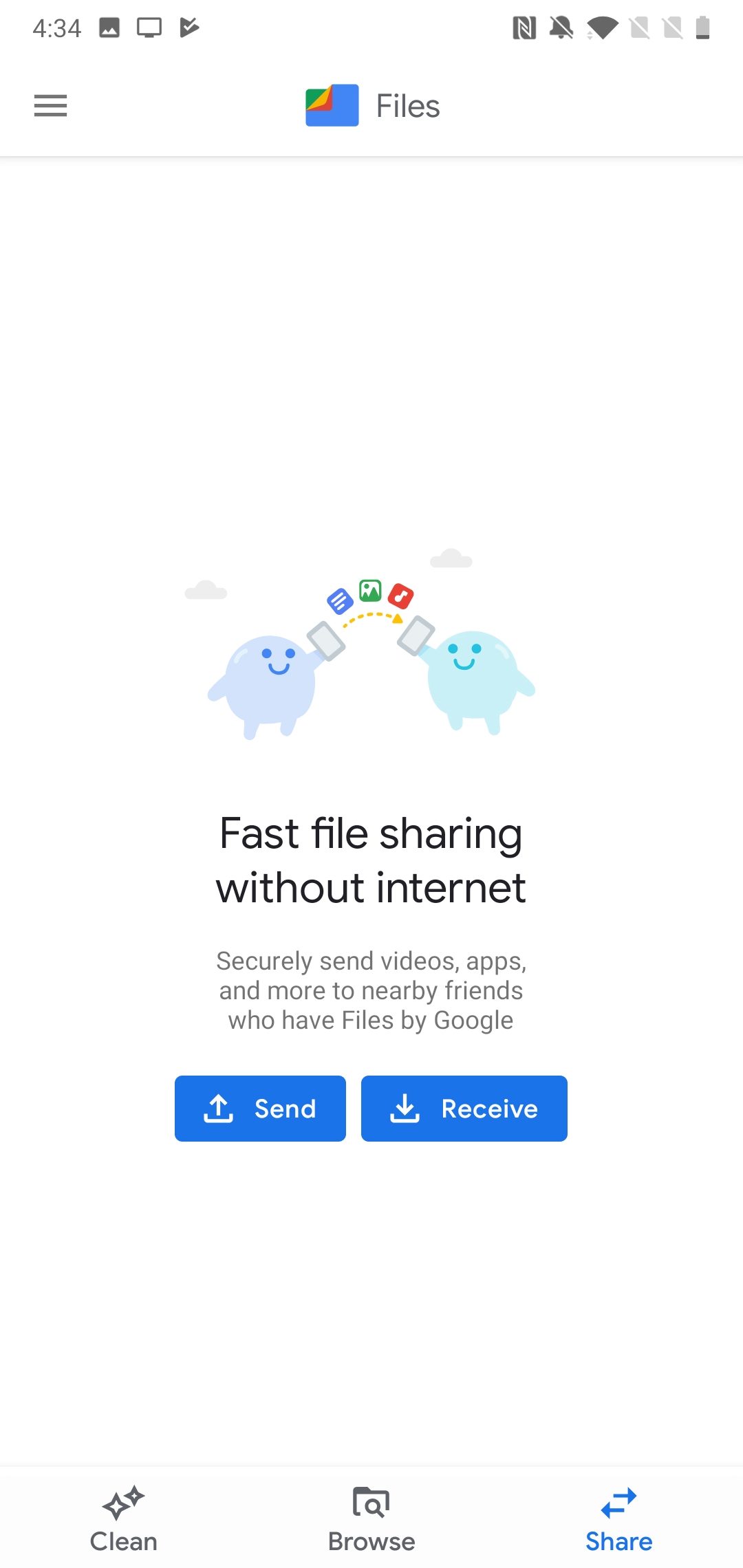The image size is (743, 1568).
Task: Tap the screen cast notification icon
Action: click(149, 28)
